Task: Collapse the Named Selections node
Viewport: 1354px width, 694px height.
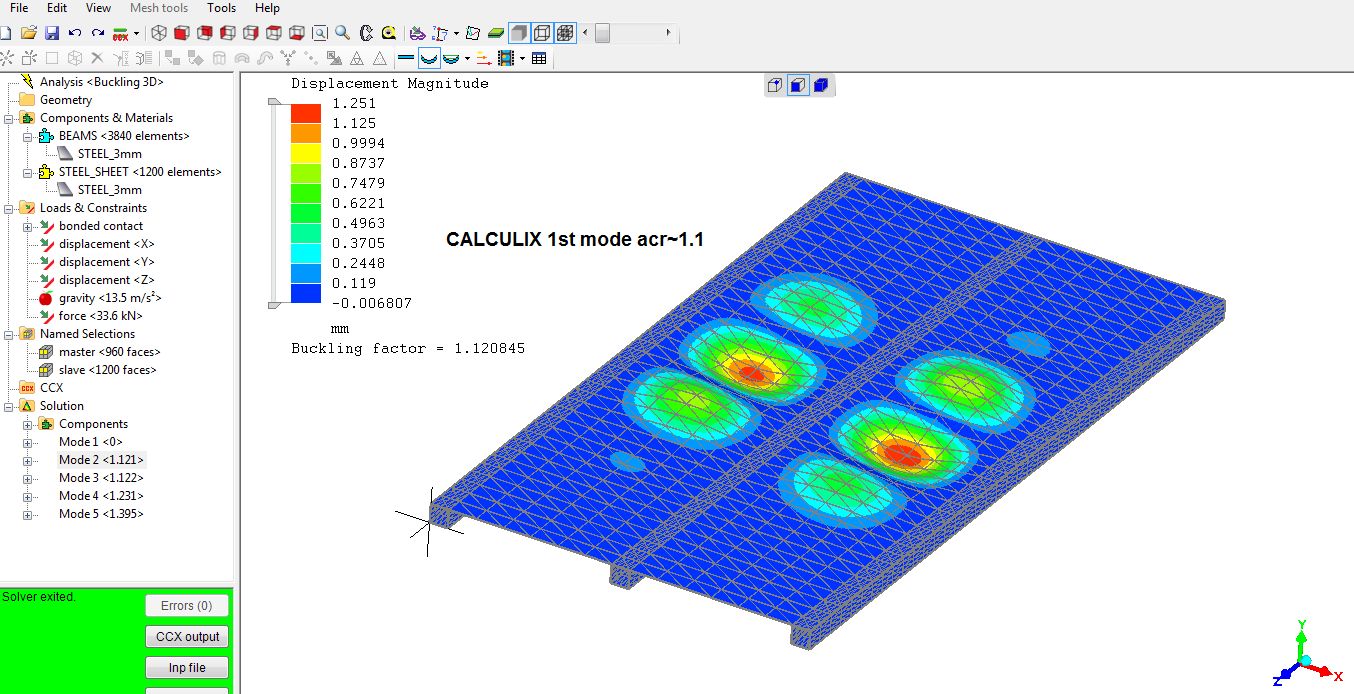Action: coord(9,334)
